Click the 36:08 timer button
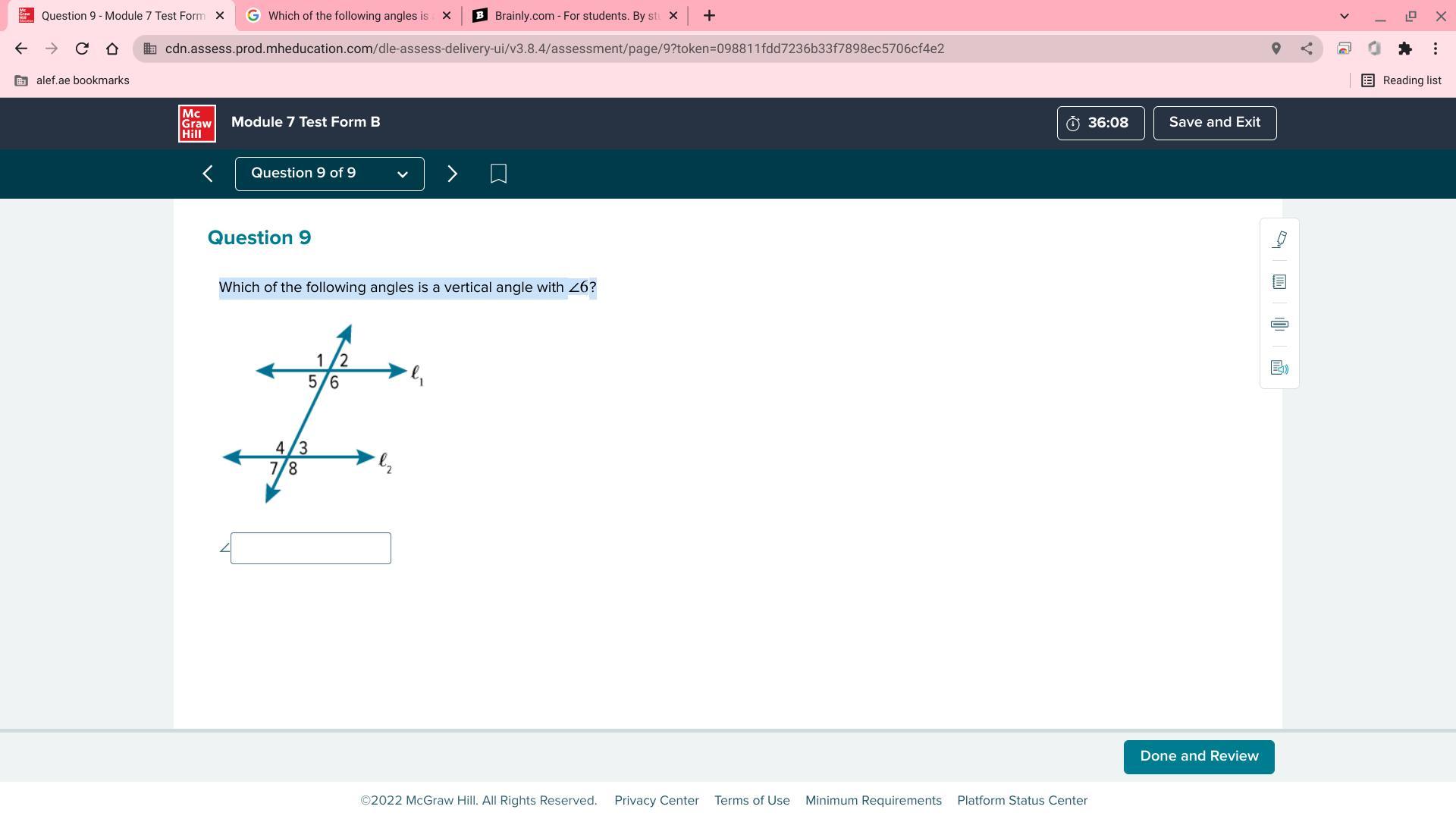Screen dimensions: 1456x819 (1100, 123)
